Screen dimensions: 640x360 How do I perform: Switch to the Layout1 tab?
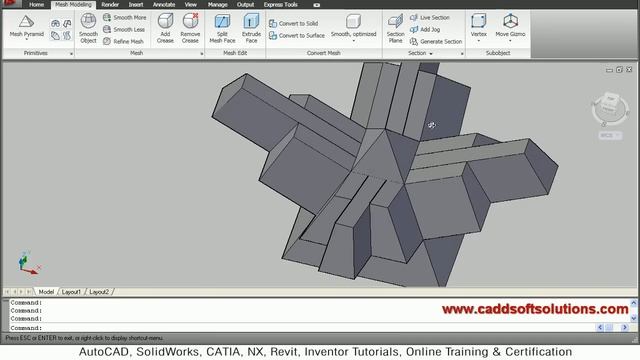(71, 292)
